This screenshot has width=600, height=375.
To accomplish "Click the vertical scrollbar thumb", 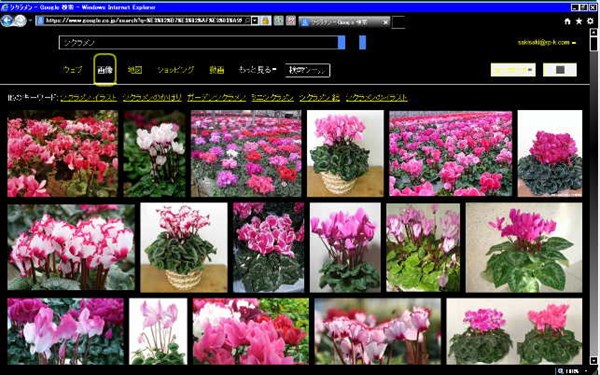I will coord(593,44).
